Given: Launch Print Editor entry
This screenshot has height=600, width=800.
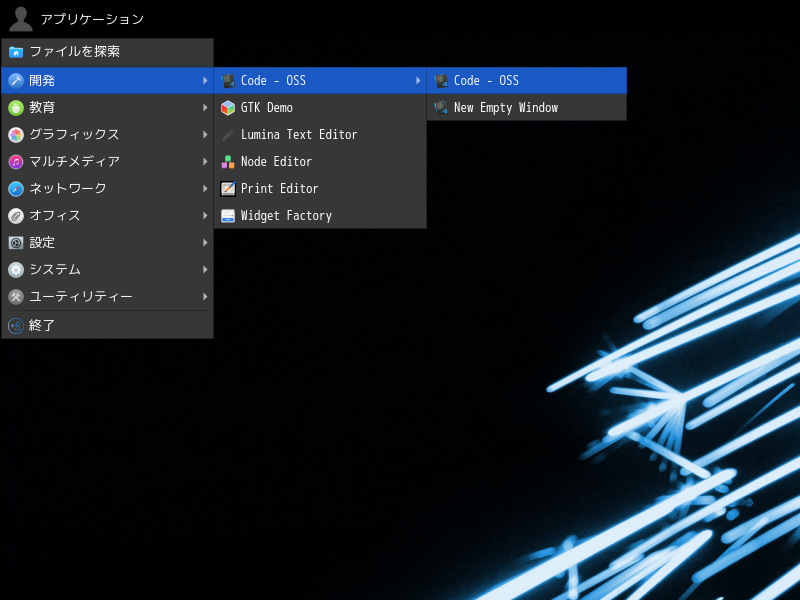Looking at the screenshot, I should [280, 189].
